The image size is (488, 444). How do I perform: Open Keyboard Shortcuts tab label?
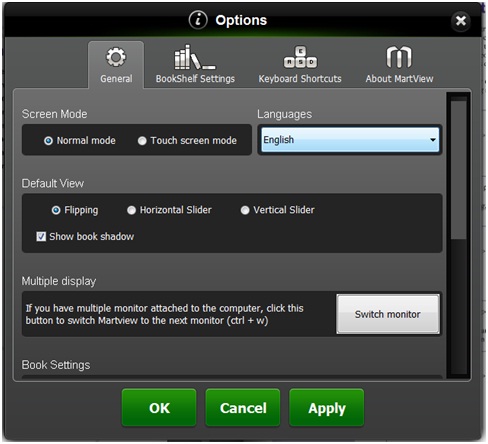pyautogui.click(x=300, y=79)
